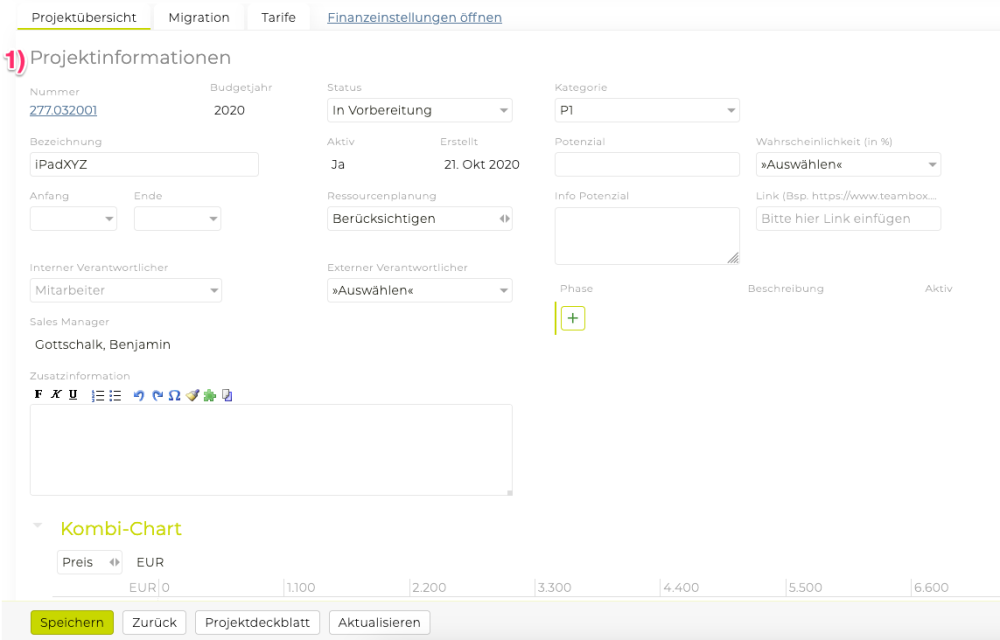
Task: Open the Kategorie dropdown showing P1
Action: (647, 110)
